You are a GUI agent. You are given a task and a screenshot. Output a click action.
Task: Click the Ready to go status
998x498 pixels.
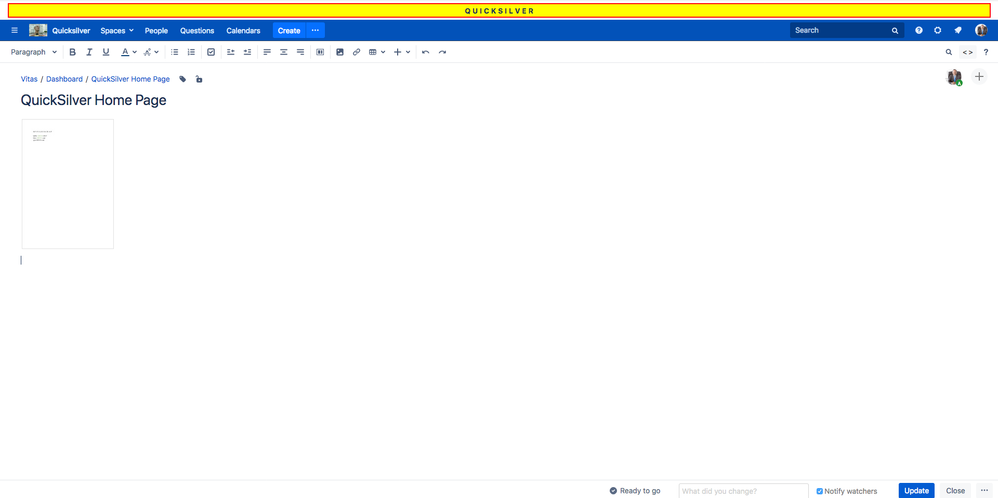635,491
